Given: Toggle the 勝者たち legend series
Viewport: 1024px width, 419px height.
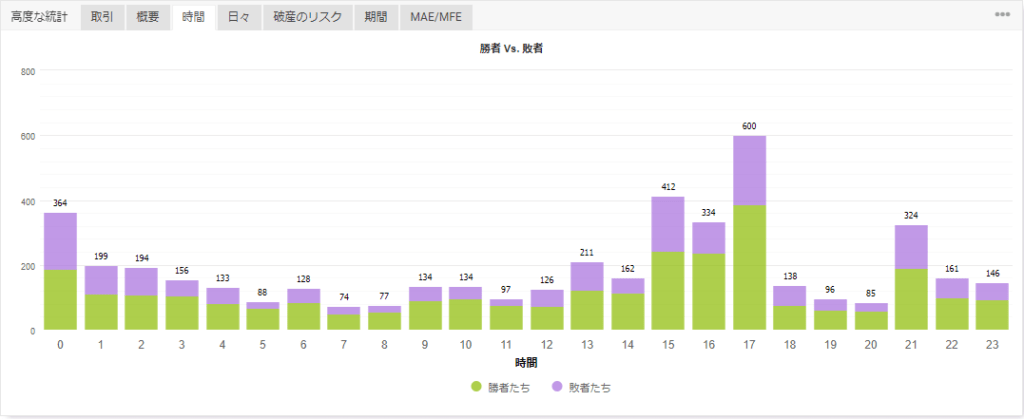Looking at the screenshot, I should [500, 388].
